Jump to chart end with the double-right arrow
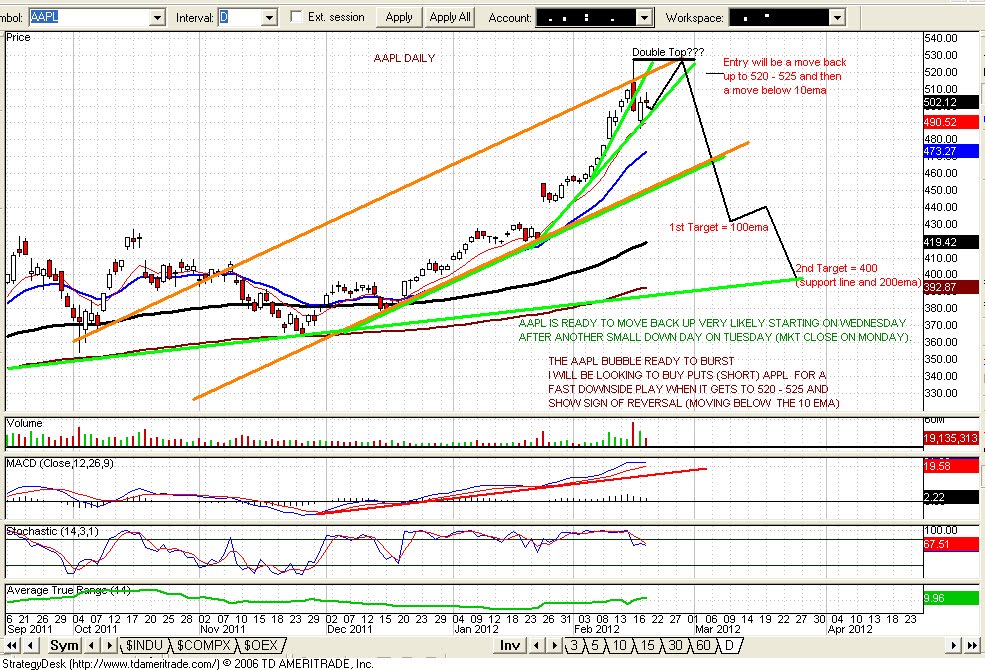Screen dimensions: 985x670 coord(972,646)
